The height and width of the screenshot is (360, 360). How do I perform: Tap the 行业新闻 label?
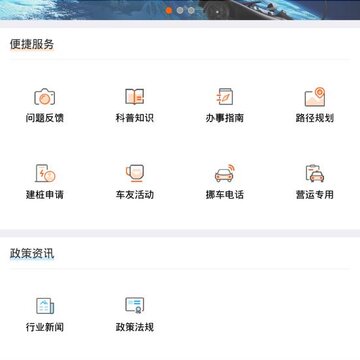point(45,327)
